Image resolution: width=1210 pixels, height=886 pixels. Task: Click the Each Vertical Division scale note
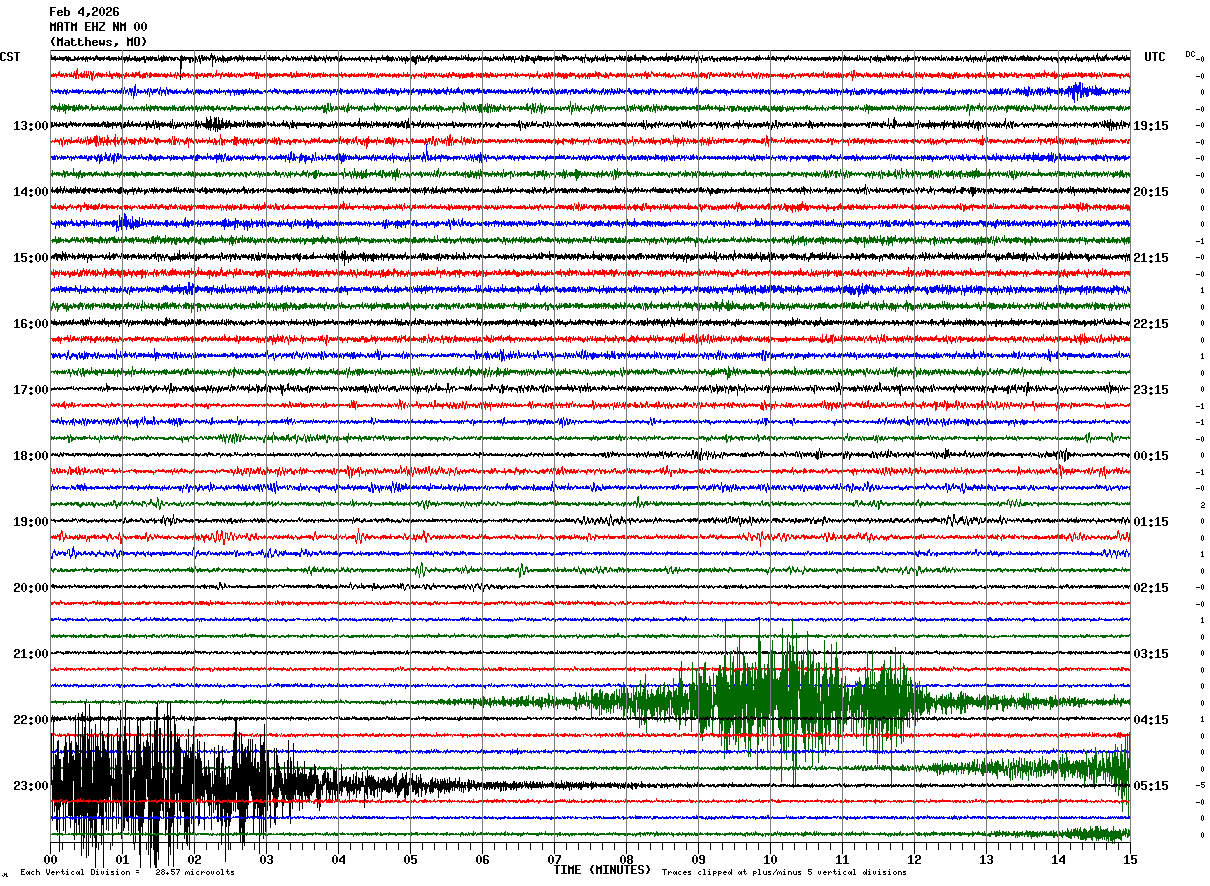127,872
